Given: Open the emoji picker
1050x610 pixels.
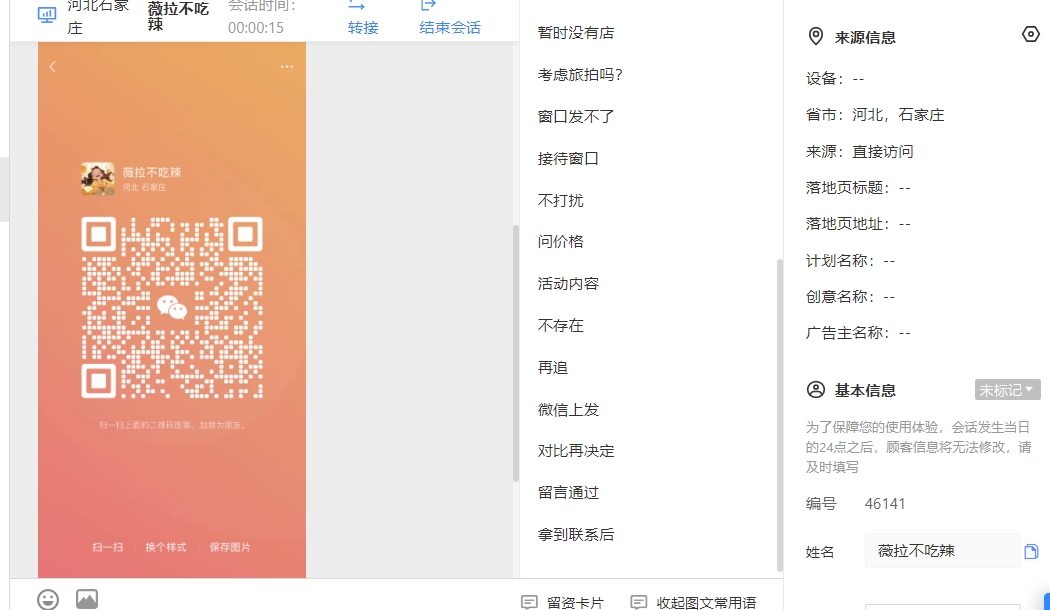Looking at the screenshot, I should [x=48, y=599].
